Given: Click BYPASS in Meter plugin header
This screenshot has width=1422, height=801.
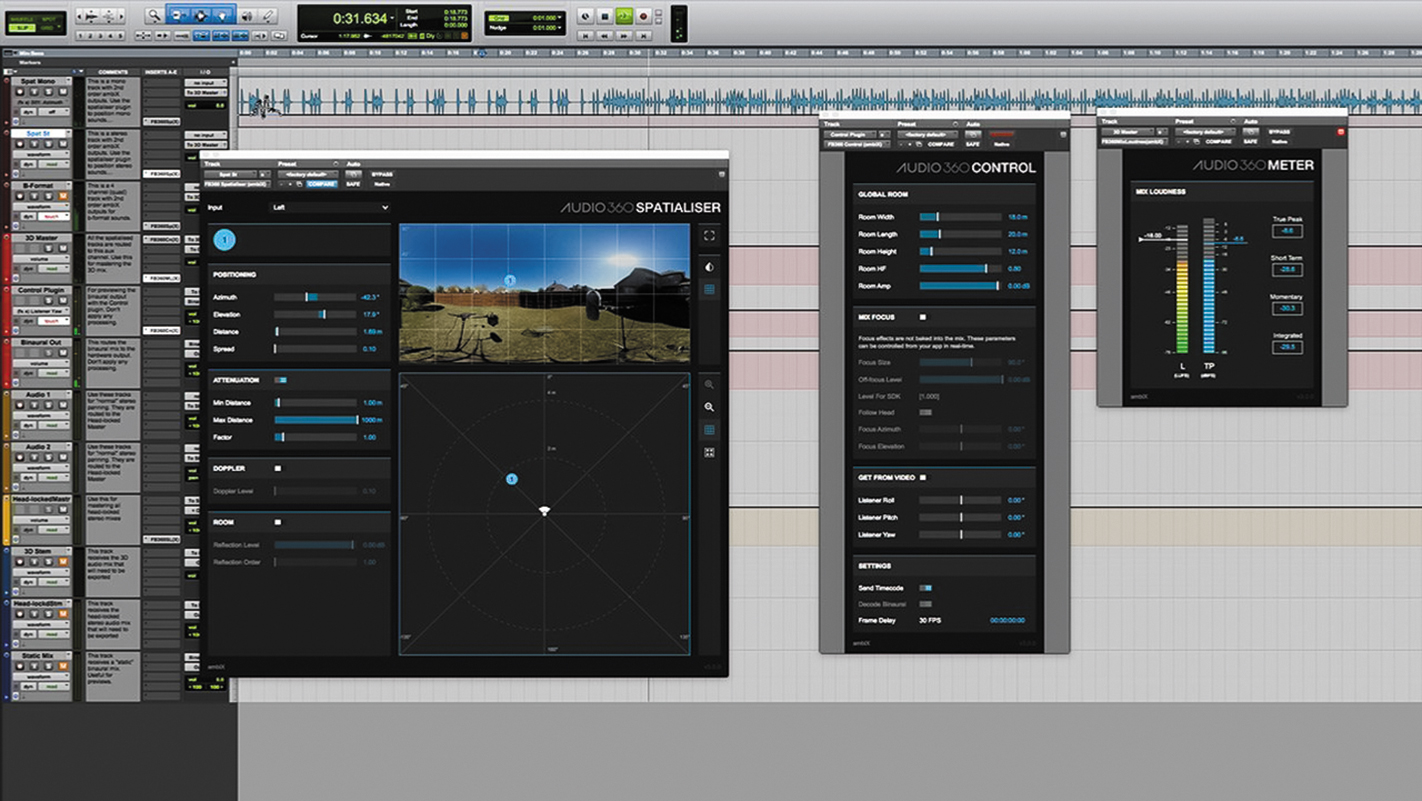Looking at the screenshot, I should coord(1279,131).
